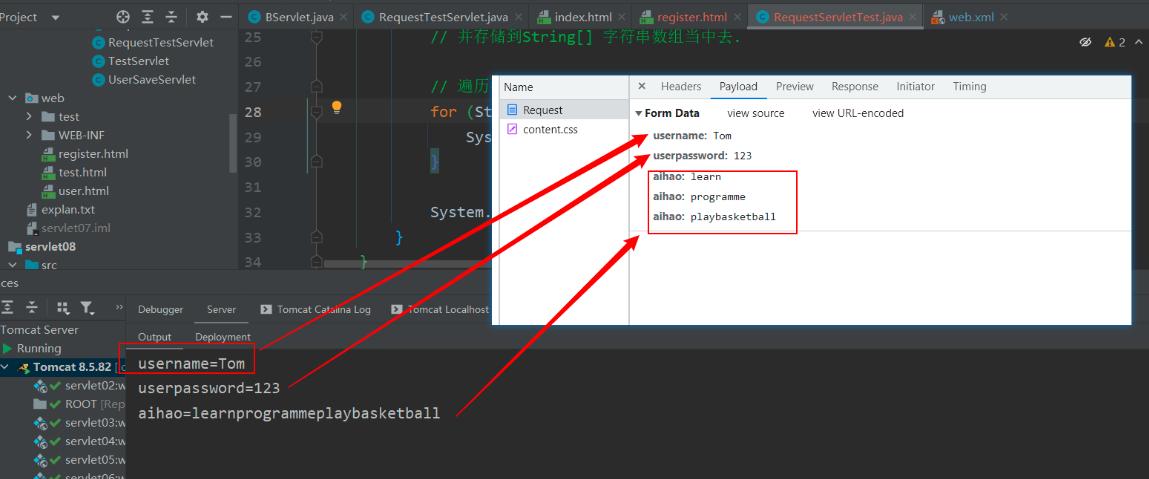
Task: Select content.css in network list
Action: (x=563, y=129)
